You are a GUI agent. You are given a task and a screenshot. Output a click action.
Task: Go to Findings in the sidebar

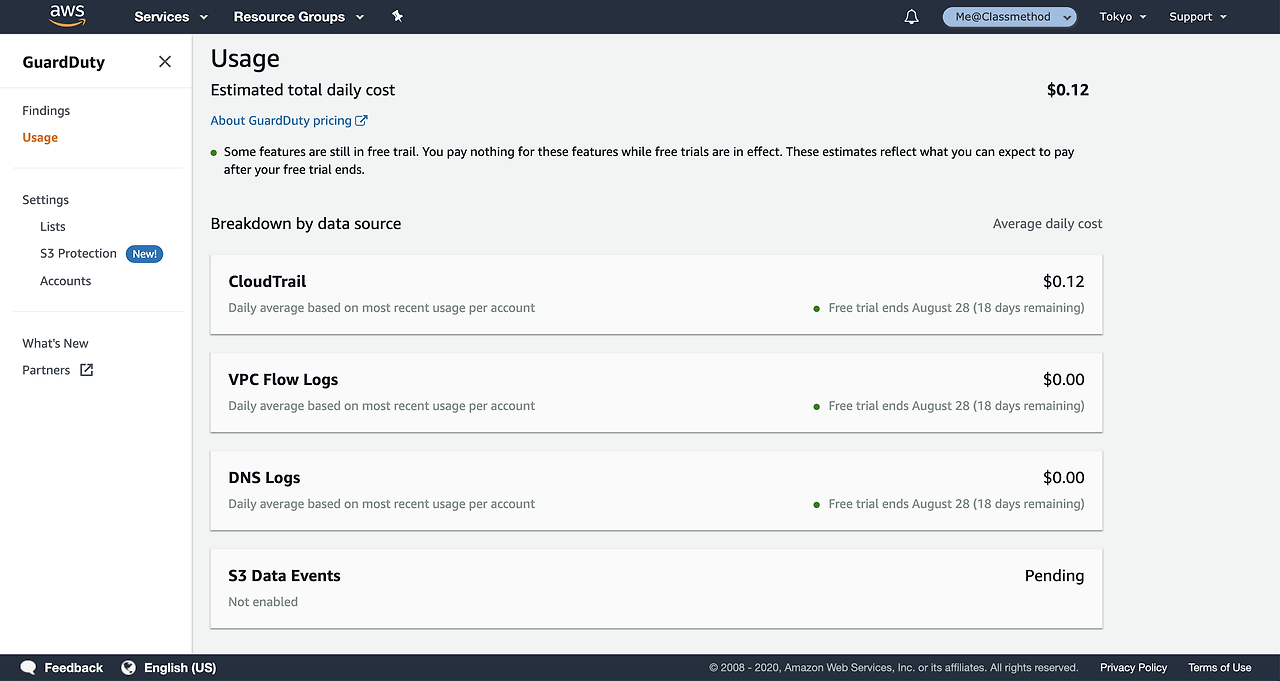click(46, 111)
